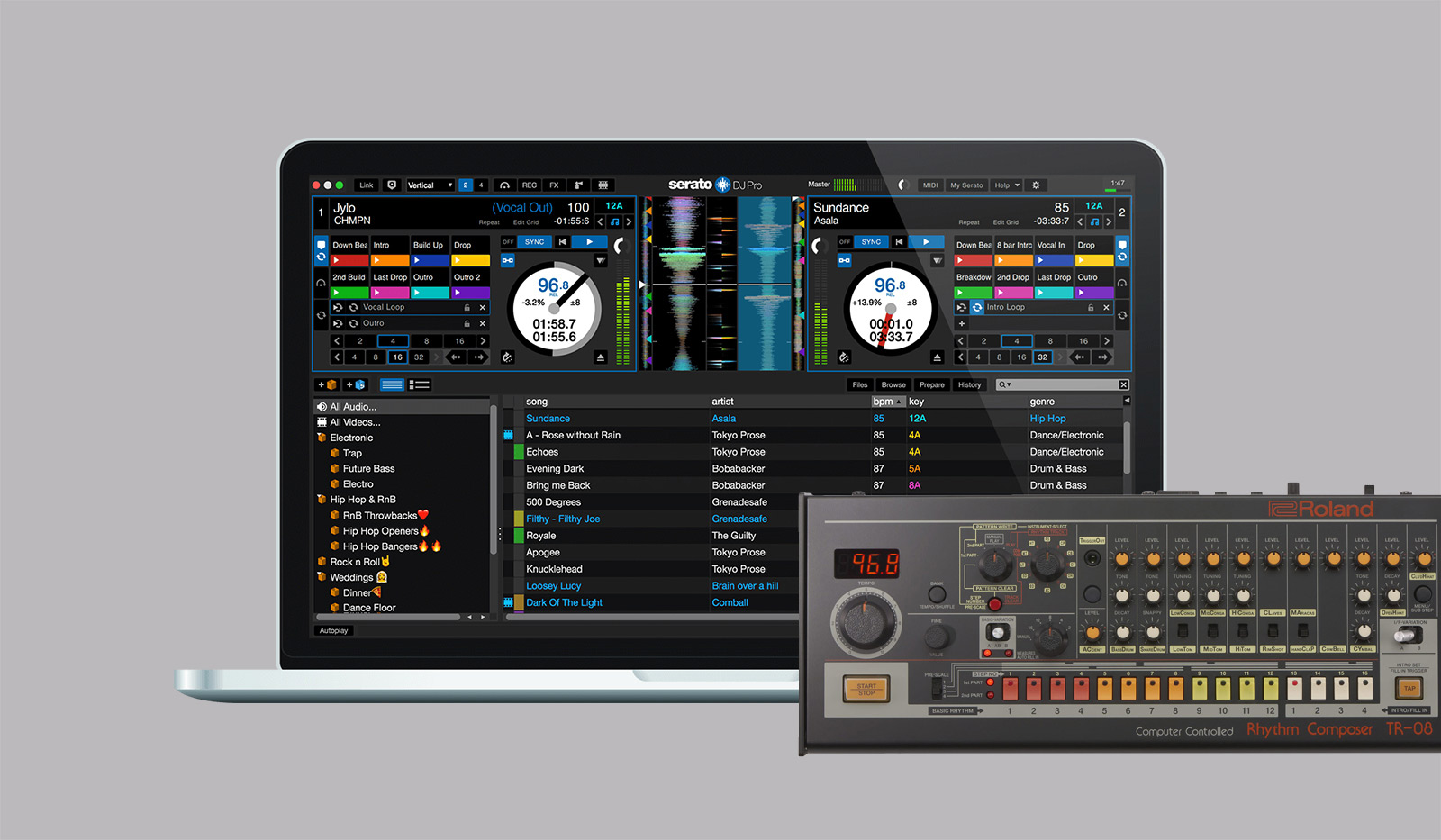This screenshot has width=1441, height=840.
Task: Shift key up using right arrow on deck 2
Action: tap(1109, 221)
